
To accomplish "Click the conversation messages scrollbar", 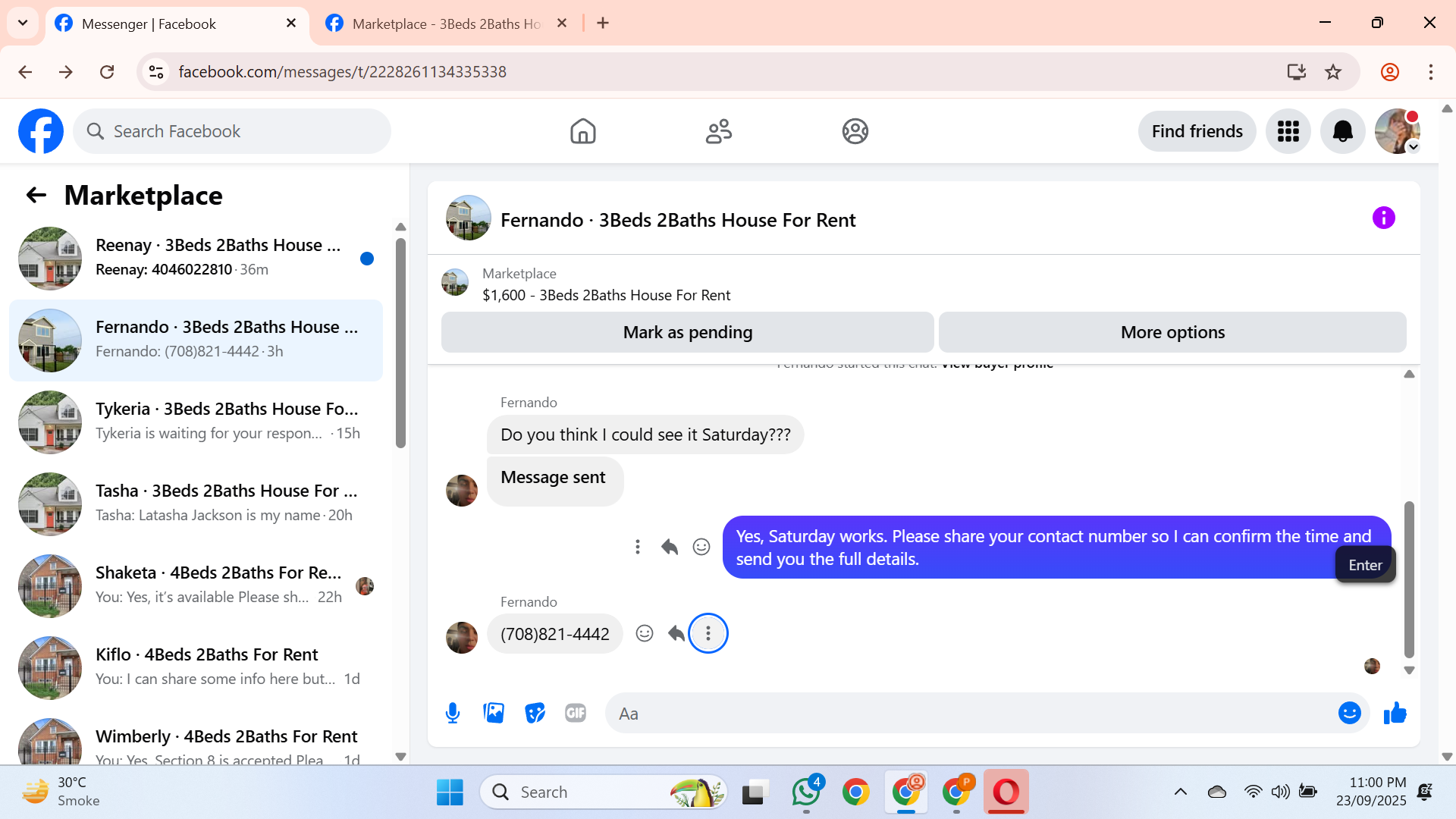I will coord(1409,579).
